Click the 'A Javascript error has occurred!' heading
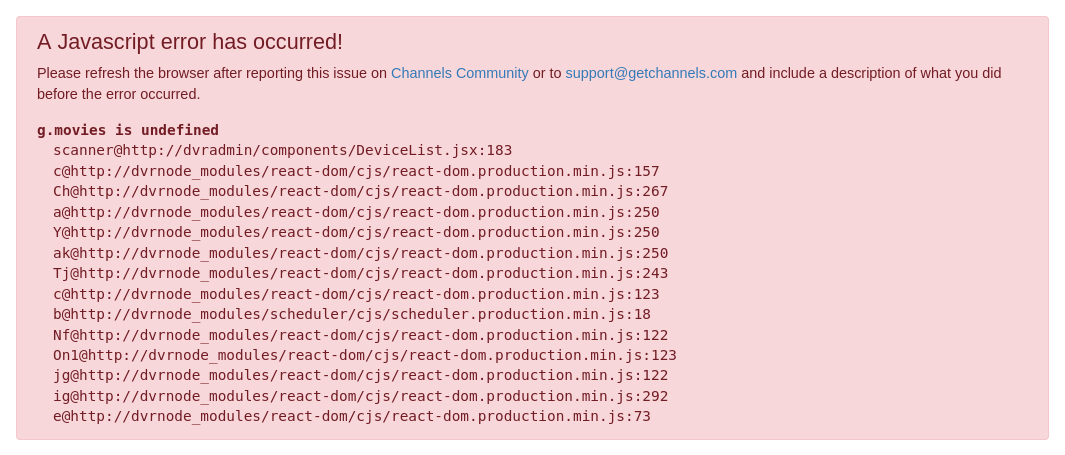1065x455 pixels. coord(190,42)
